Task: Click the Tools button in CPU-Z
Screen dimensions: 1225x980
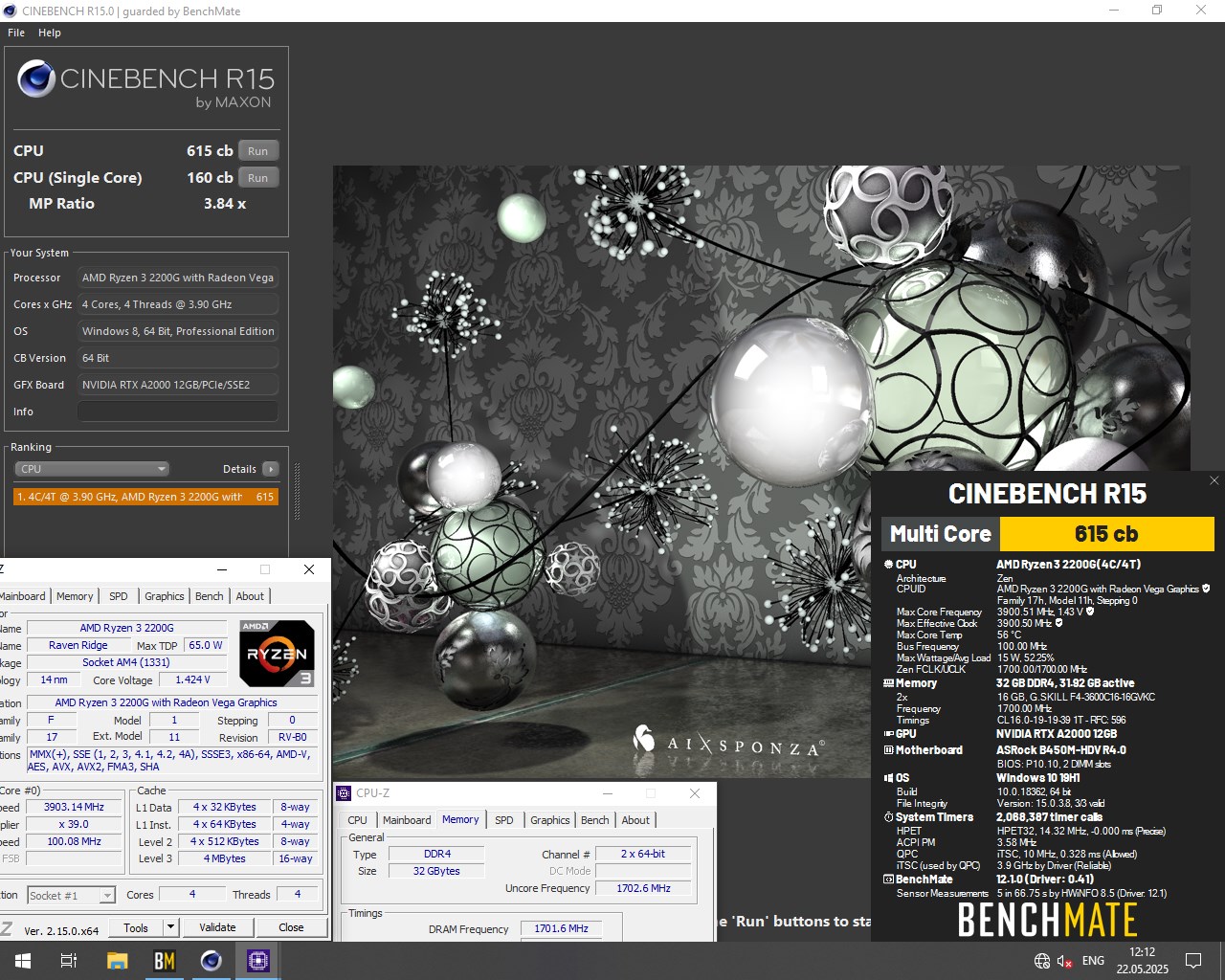Action: pos(136,927)
